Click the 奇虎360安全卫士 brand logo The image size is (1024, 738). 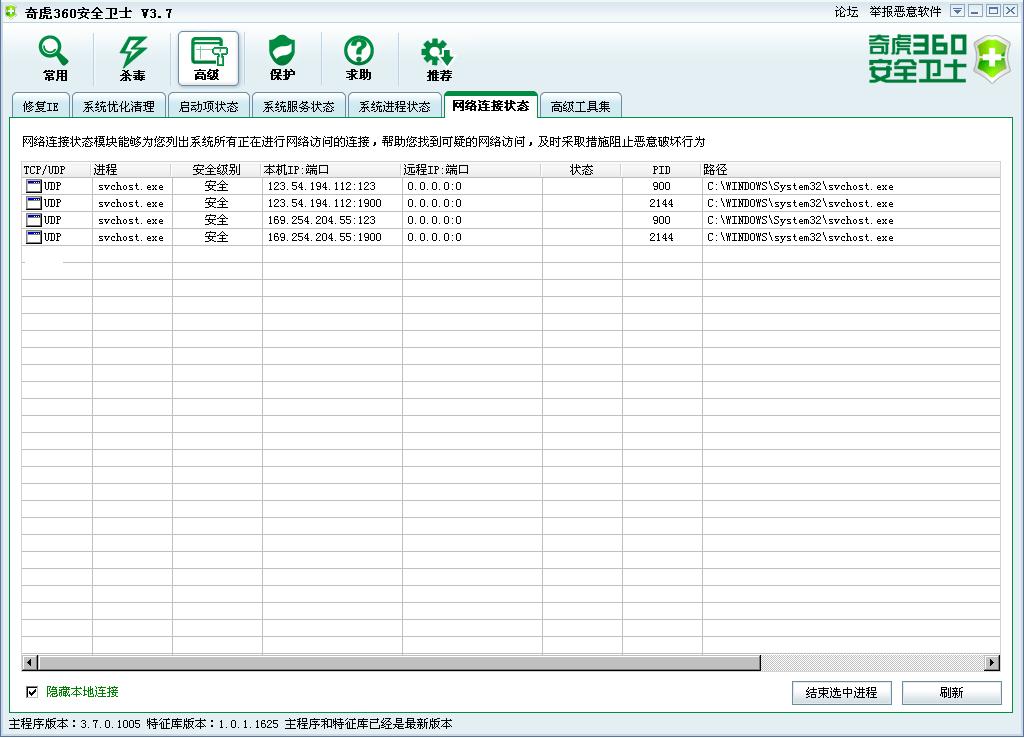[x=938, y=58]
